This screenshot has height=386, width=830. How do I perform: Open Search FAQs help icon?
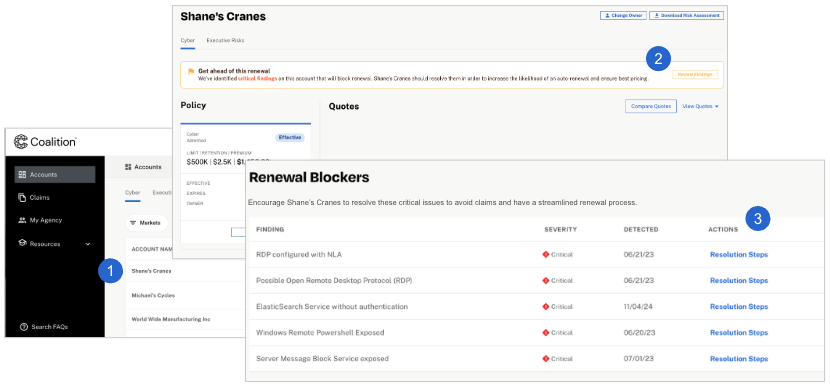click(x=23, y=327)
